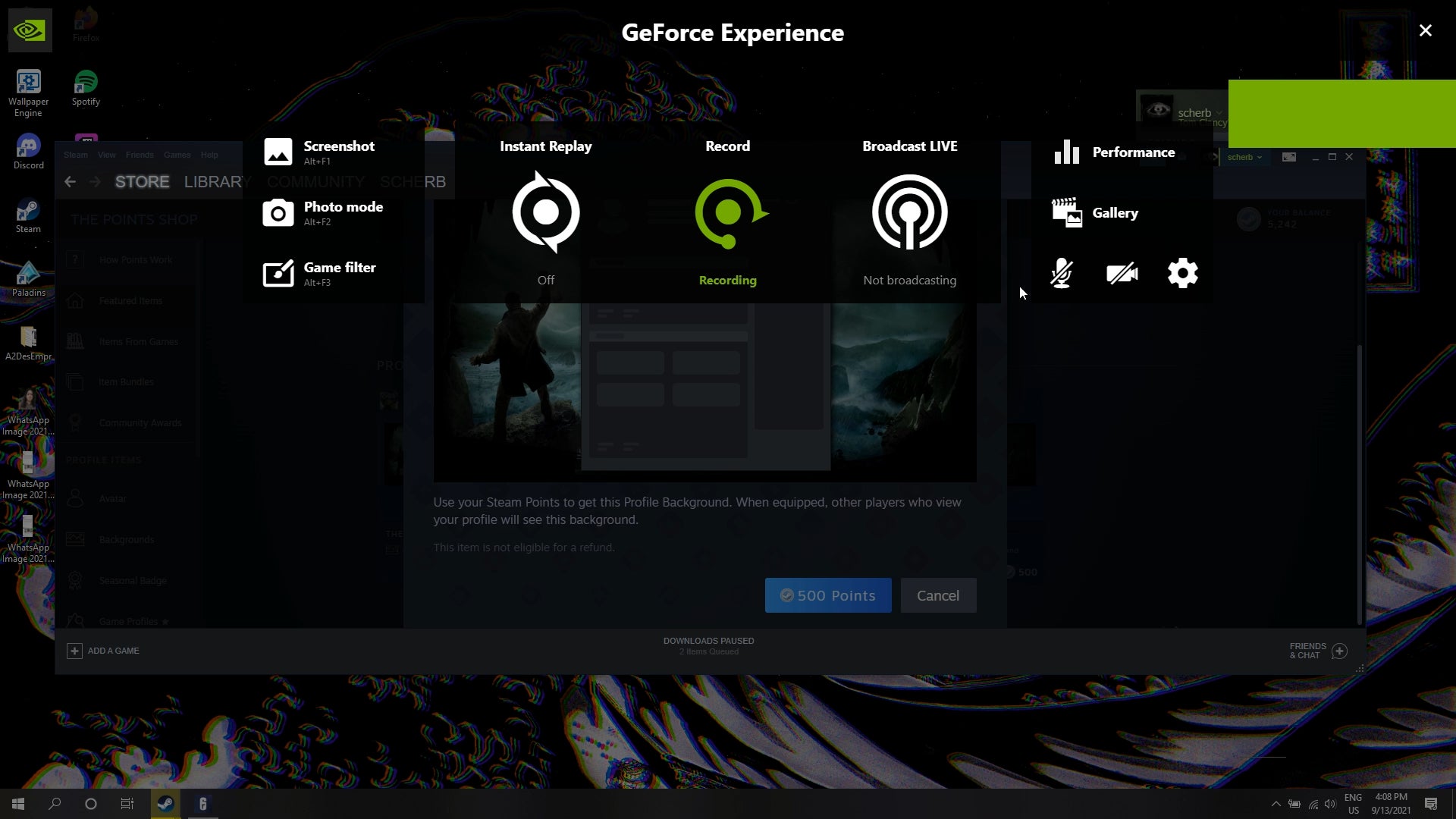The width and height of the screenshot is (1456, 819).
Task: Open Photo mode in overlay
Action: point(322,212)
